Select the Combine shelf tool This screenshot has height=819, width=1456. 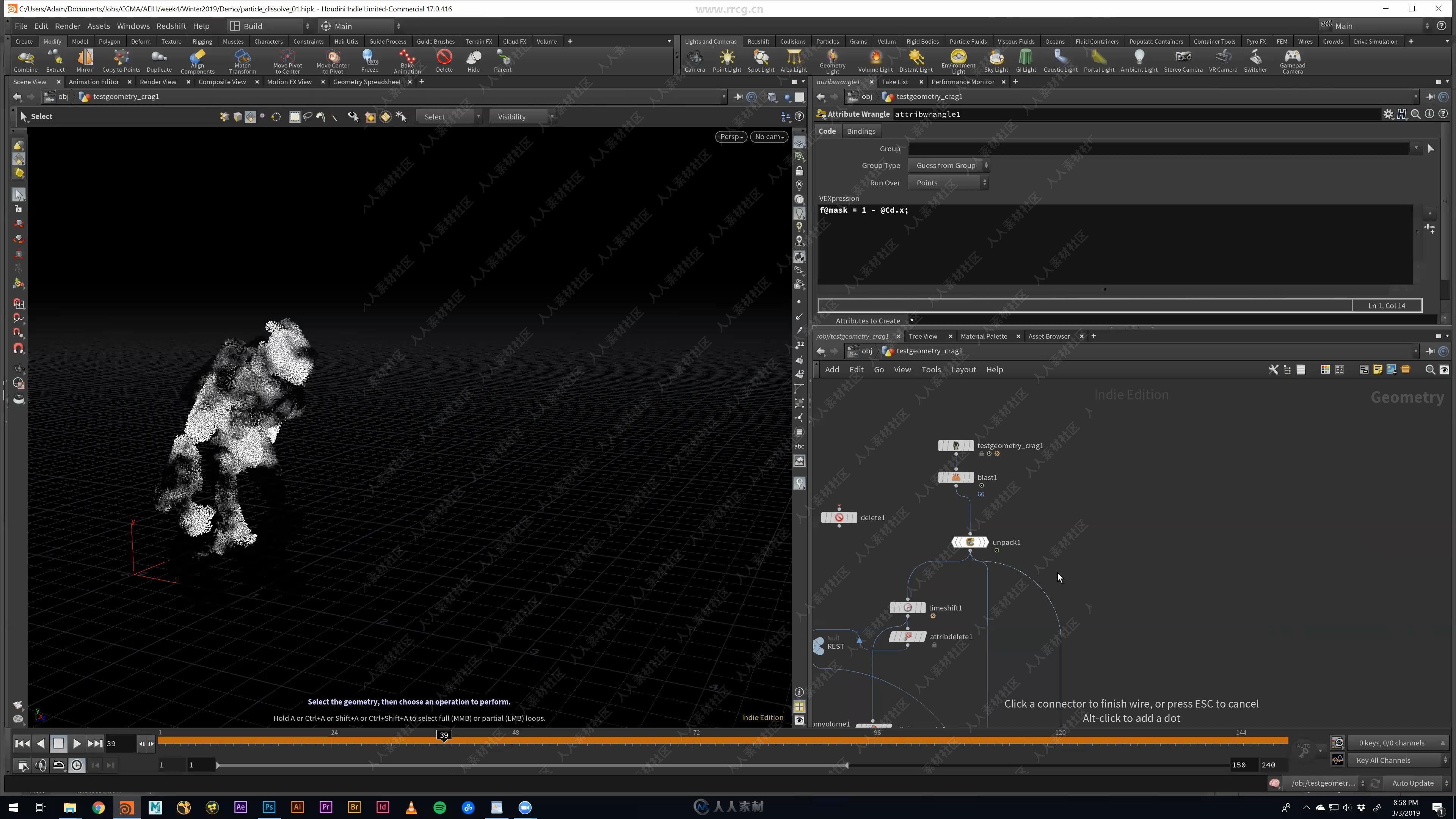[25, 61]
